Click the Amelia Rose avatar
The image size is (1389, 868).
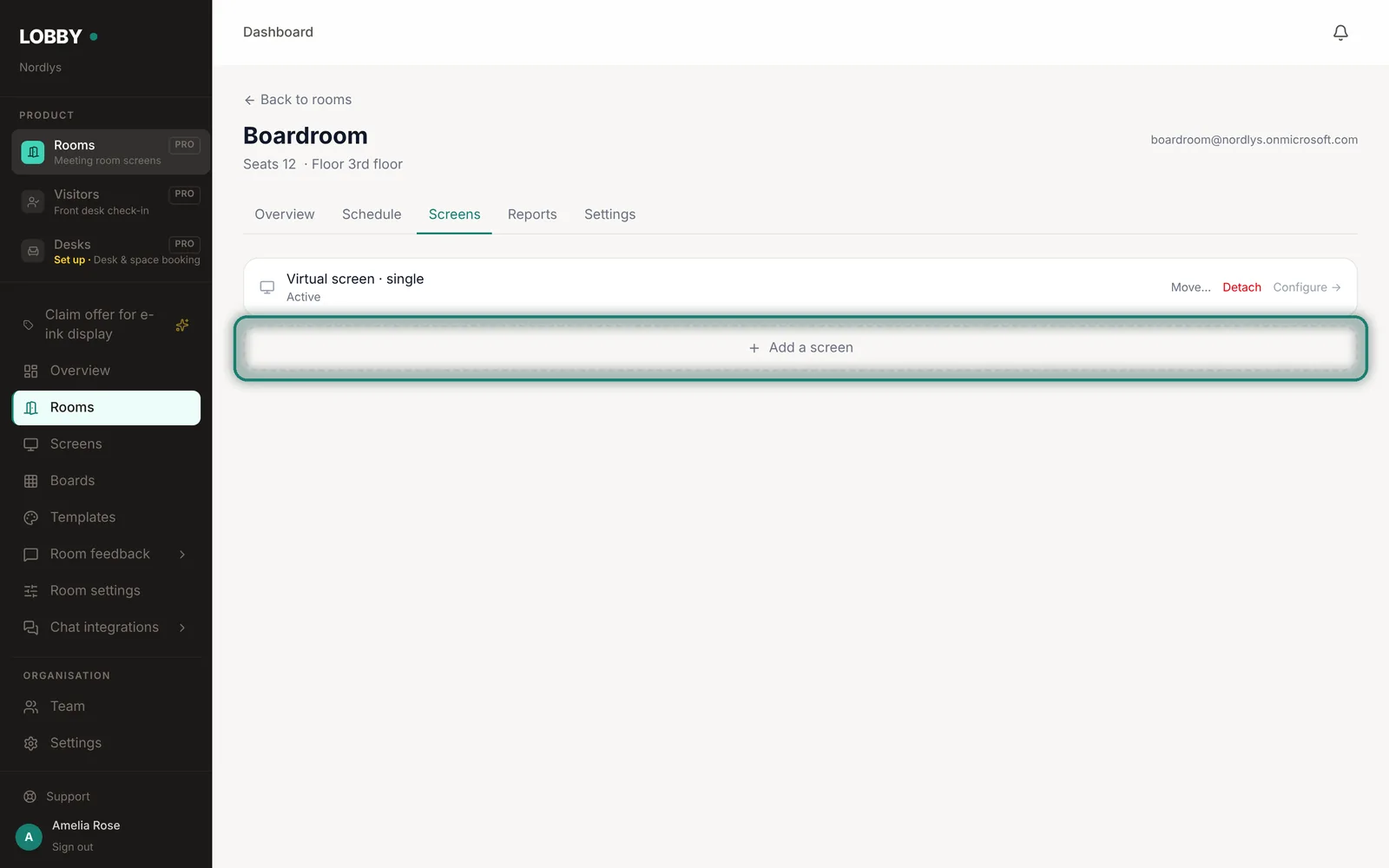pos(29,837)
